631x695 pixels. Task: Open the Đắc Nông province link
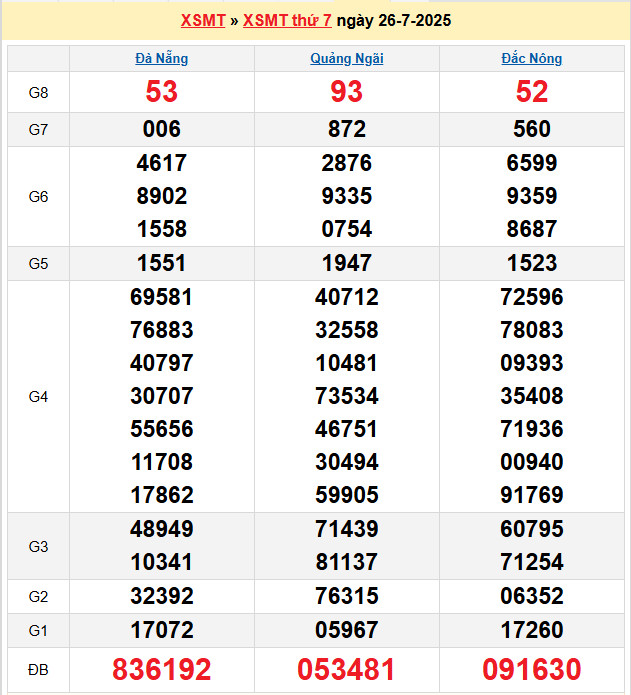click(532, 59)
